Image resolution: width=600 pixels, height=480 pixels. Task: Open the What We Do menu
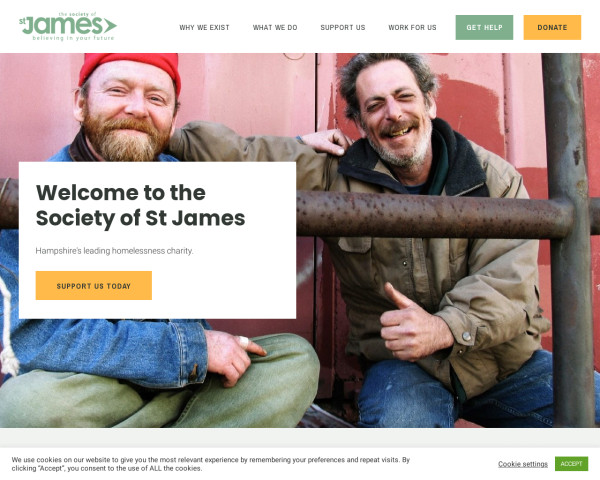(x=275, y=28)
